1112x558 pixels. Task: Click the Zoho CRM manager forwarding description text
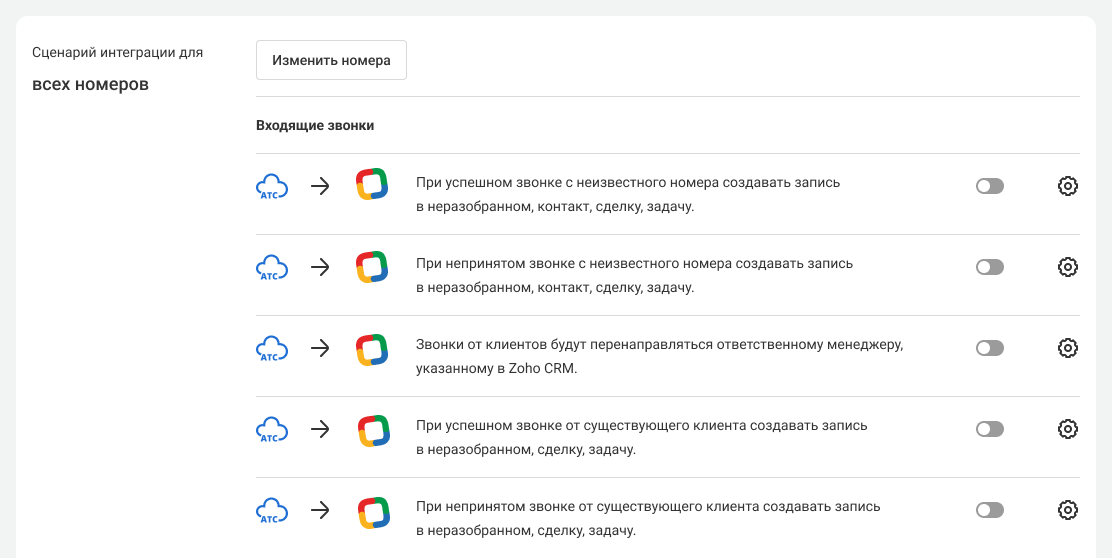[x=659, y=356]
